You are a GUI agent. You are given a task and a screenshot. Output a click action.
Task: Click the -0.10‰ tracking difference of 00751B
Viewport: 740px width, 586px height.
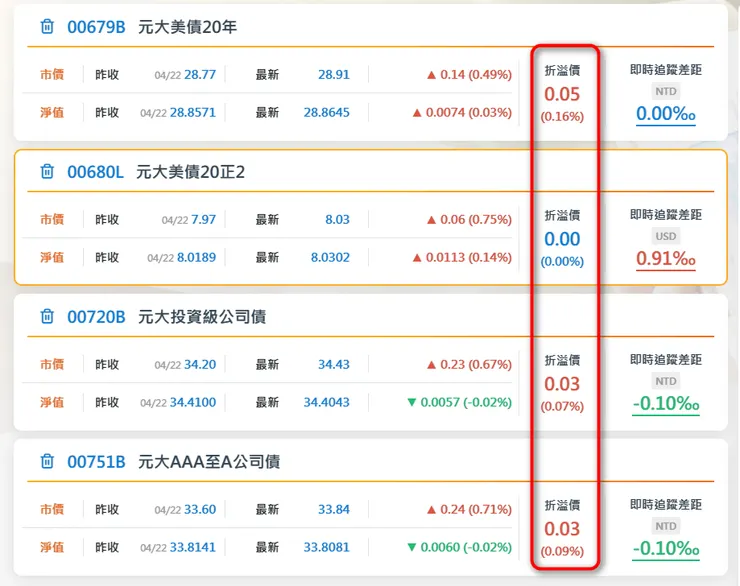pyautogui.click(x=665, y=548)
